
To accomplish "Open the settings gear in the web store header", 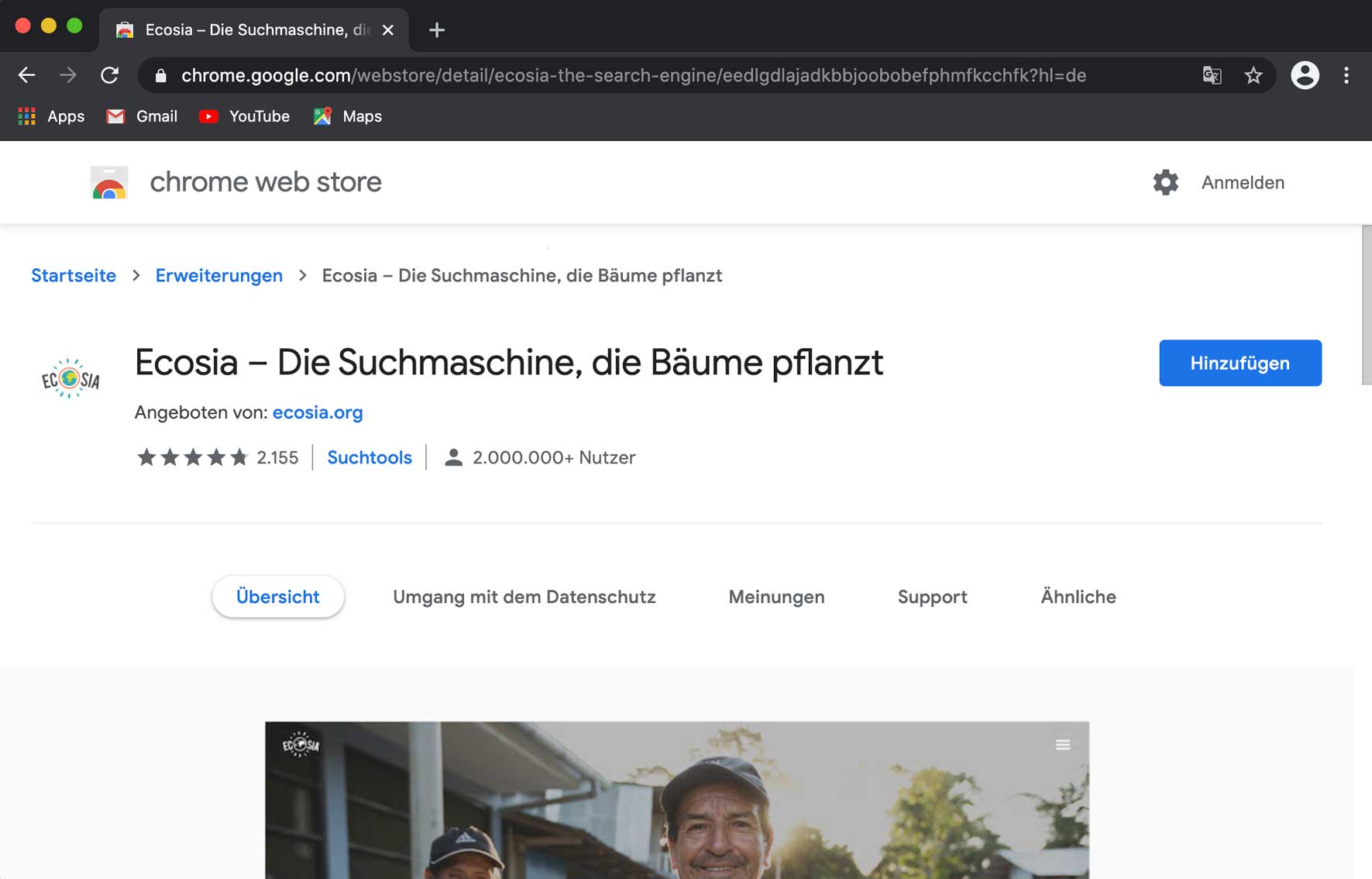I will tap(1165, 183).
